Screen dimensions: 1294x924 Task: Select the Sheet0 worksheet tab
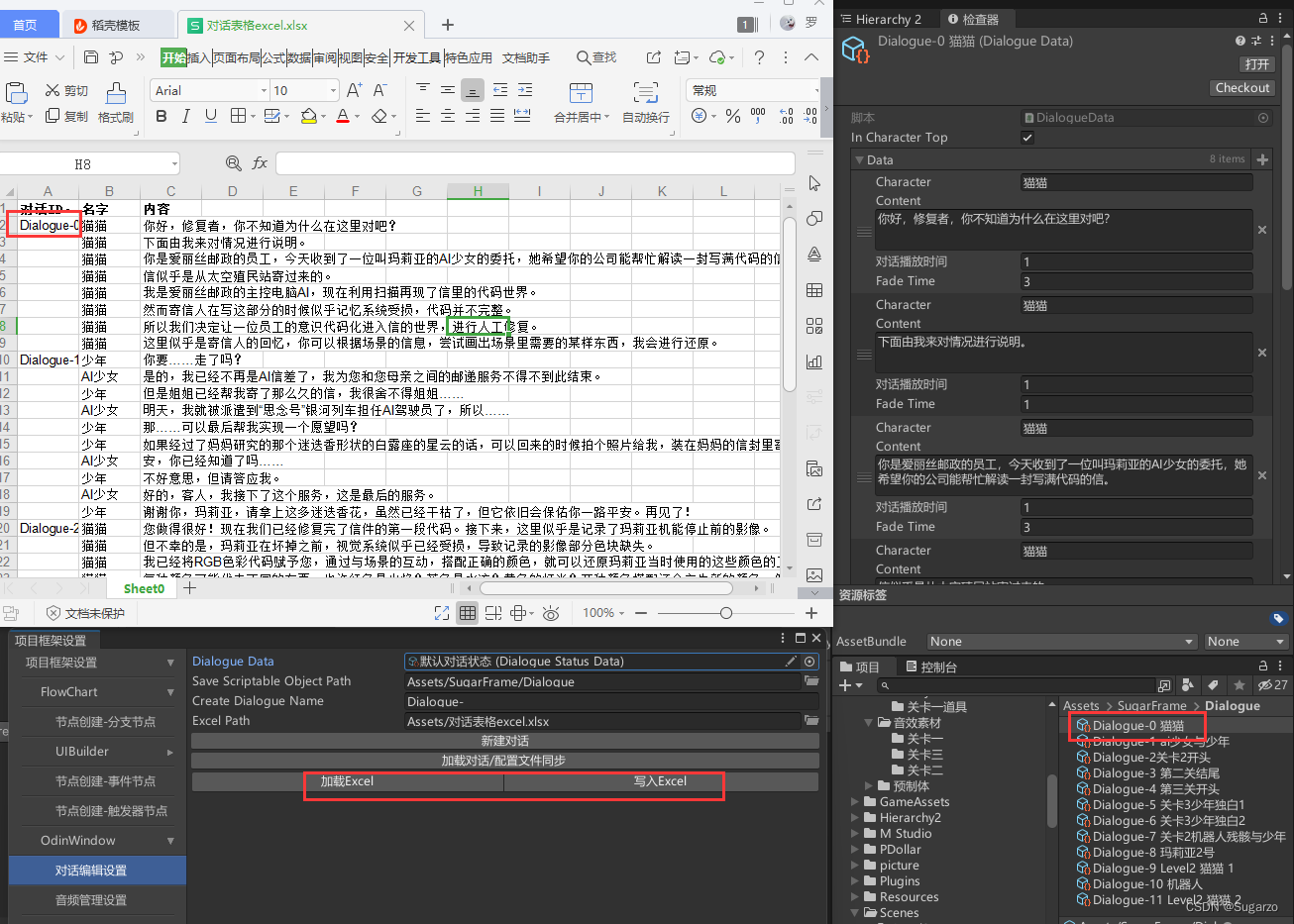click(x=144, y=588)
